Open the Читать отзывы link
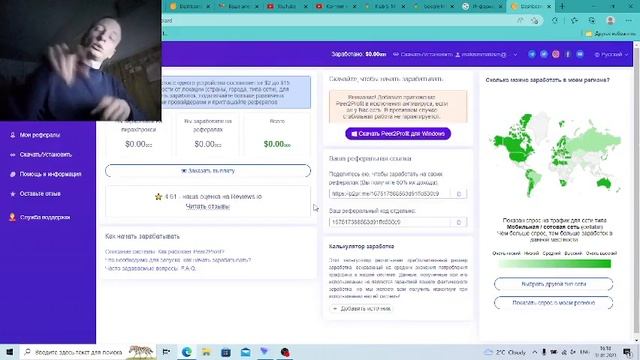The width and height of the screenshot is (640, 360). pyautogui.click(x=207, y=207)
